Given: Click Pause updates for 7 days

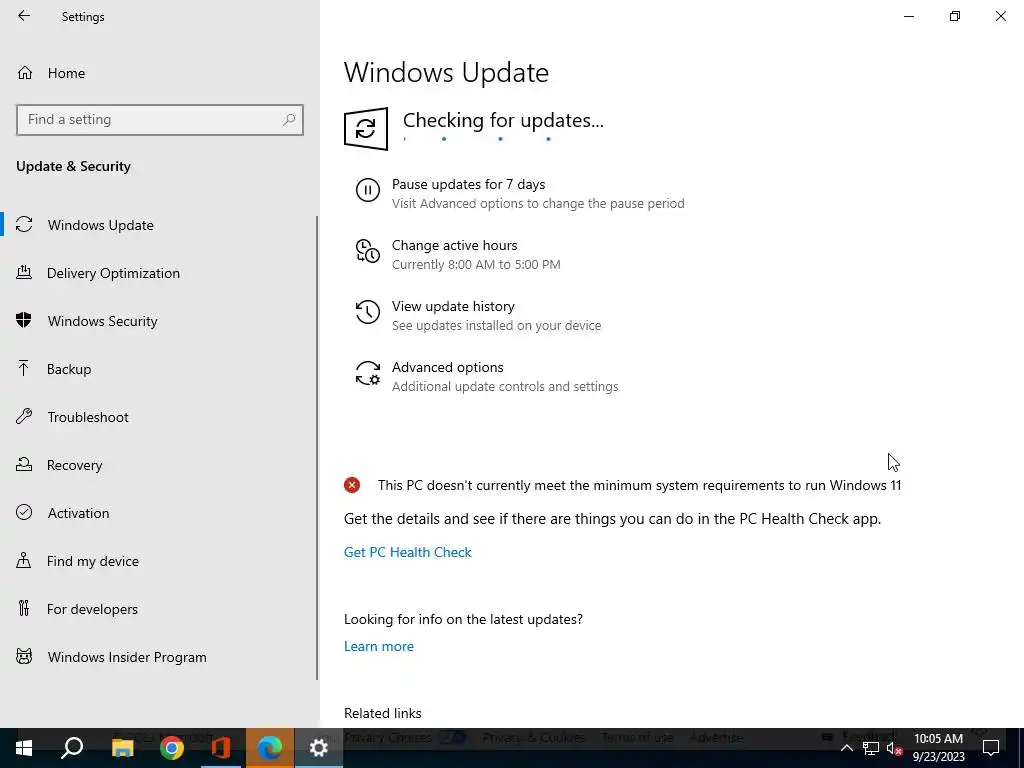Looking at the screenshot, I should coord(468,185).
